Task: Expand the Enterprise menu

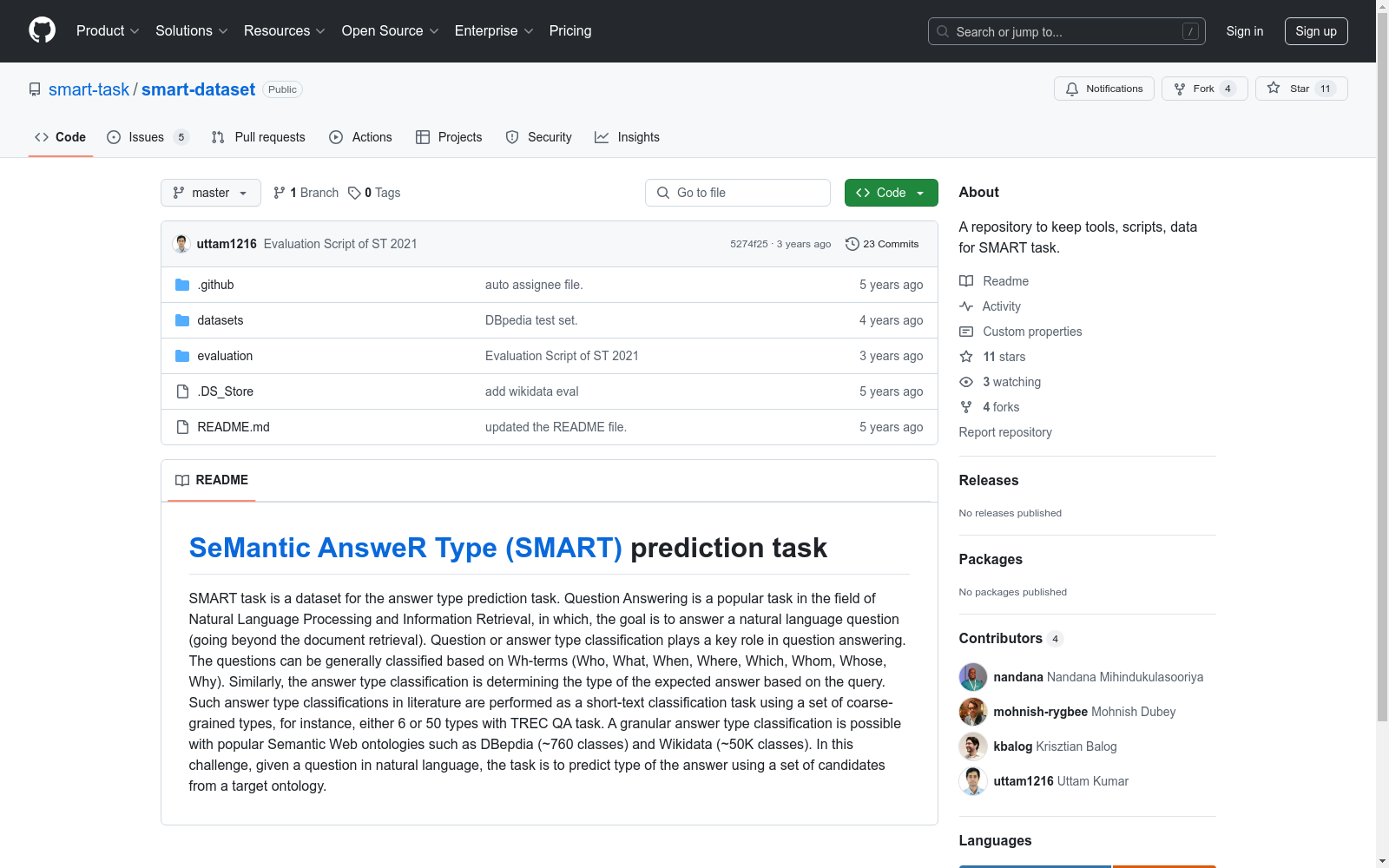Action: pyautogui.click(x=494, y=31)
